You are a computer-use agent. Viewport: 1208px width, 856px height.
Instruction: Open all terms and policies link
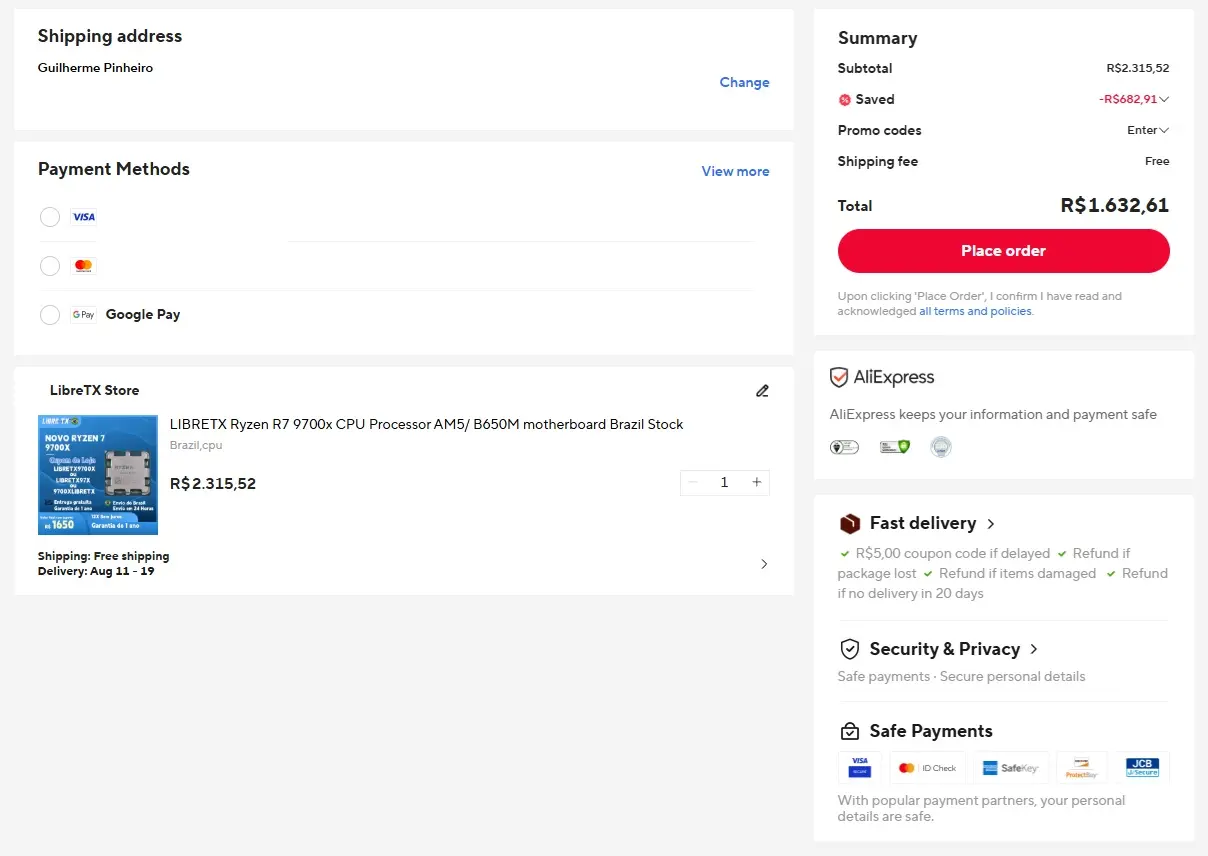(x=975, y=311)
